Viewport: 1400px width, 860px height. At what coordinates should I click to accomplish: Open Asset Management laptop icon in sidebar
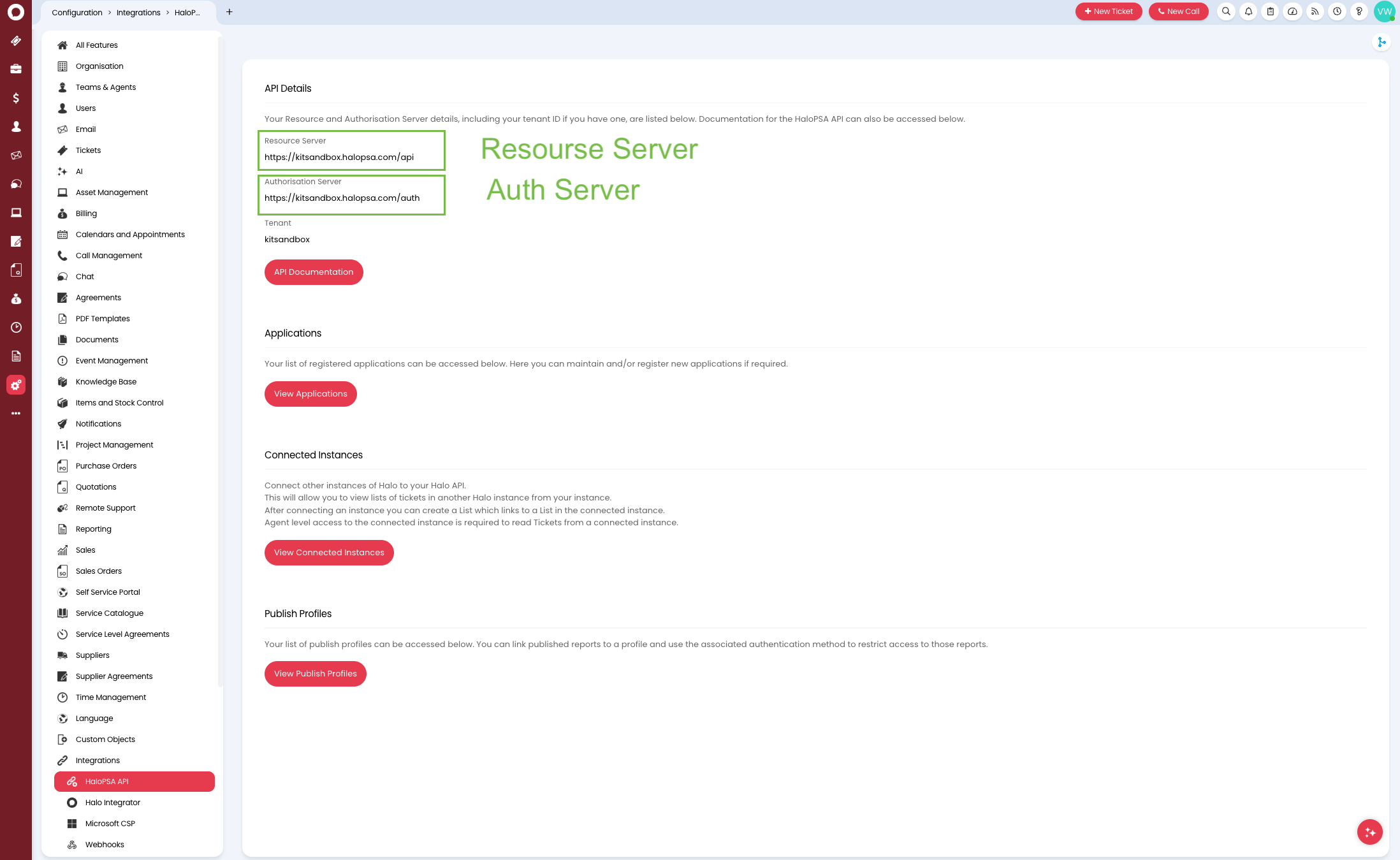16,212
